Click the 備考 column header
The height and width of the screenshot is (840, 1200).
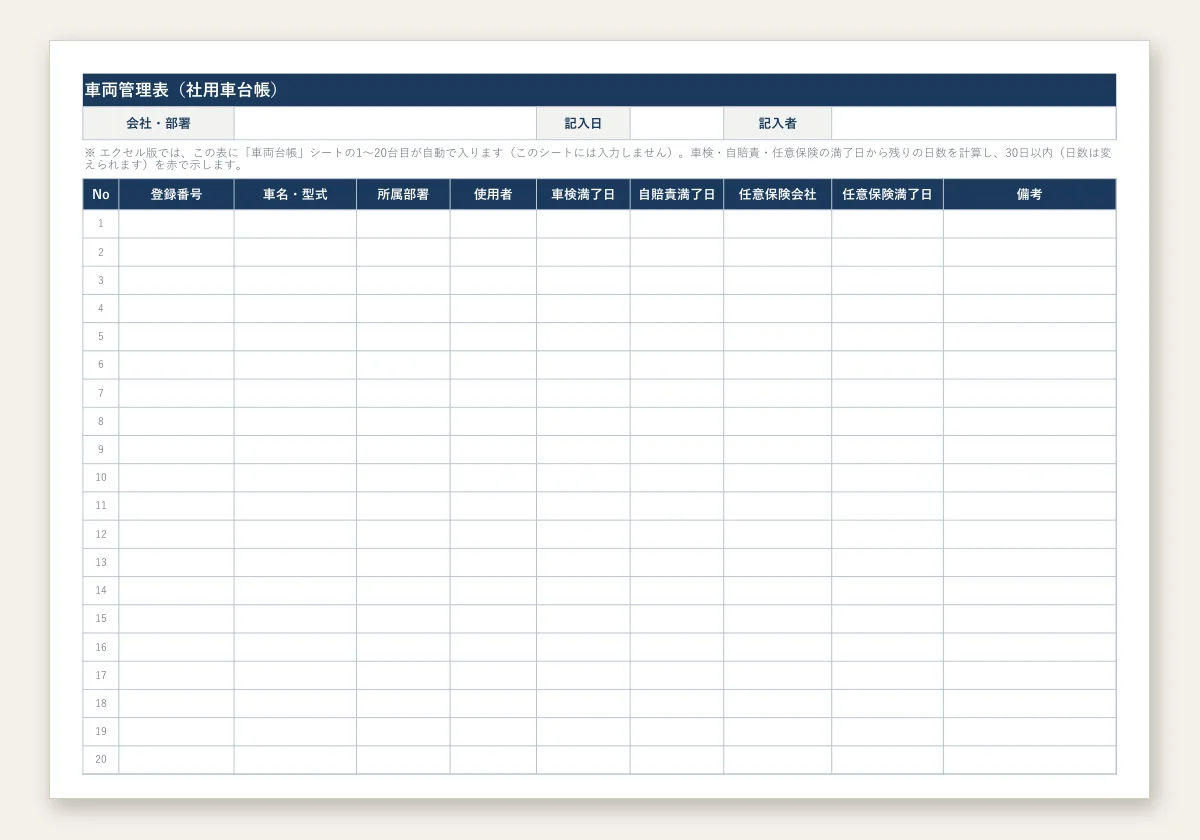click(x=1030, y=194)
